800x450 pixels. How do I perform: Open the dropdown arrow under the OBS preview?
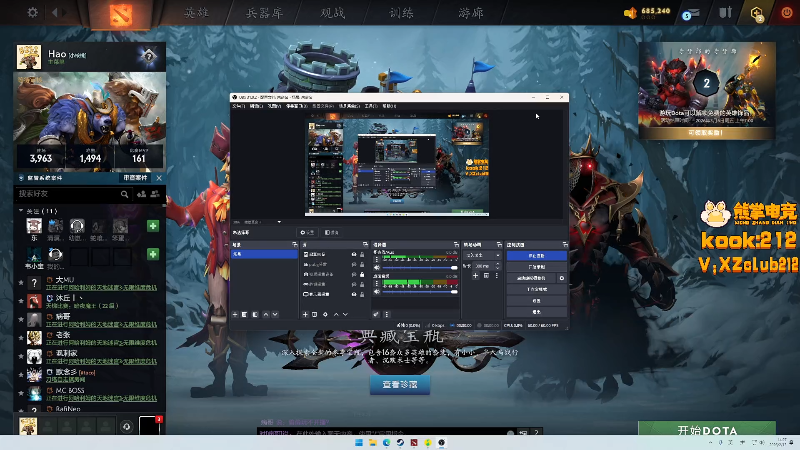279,222
